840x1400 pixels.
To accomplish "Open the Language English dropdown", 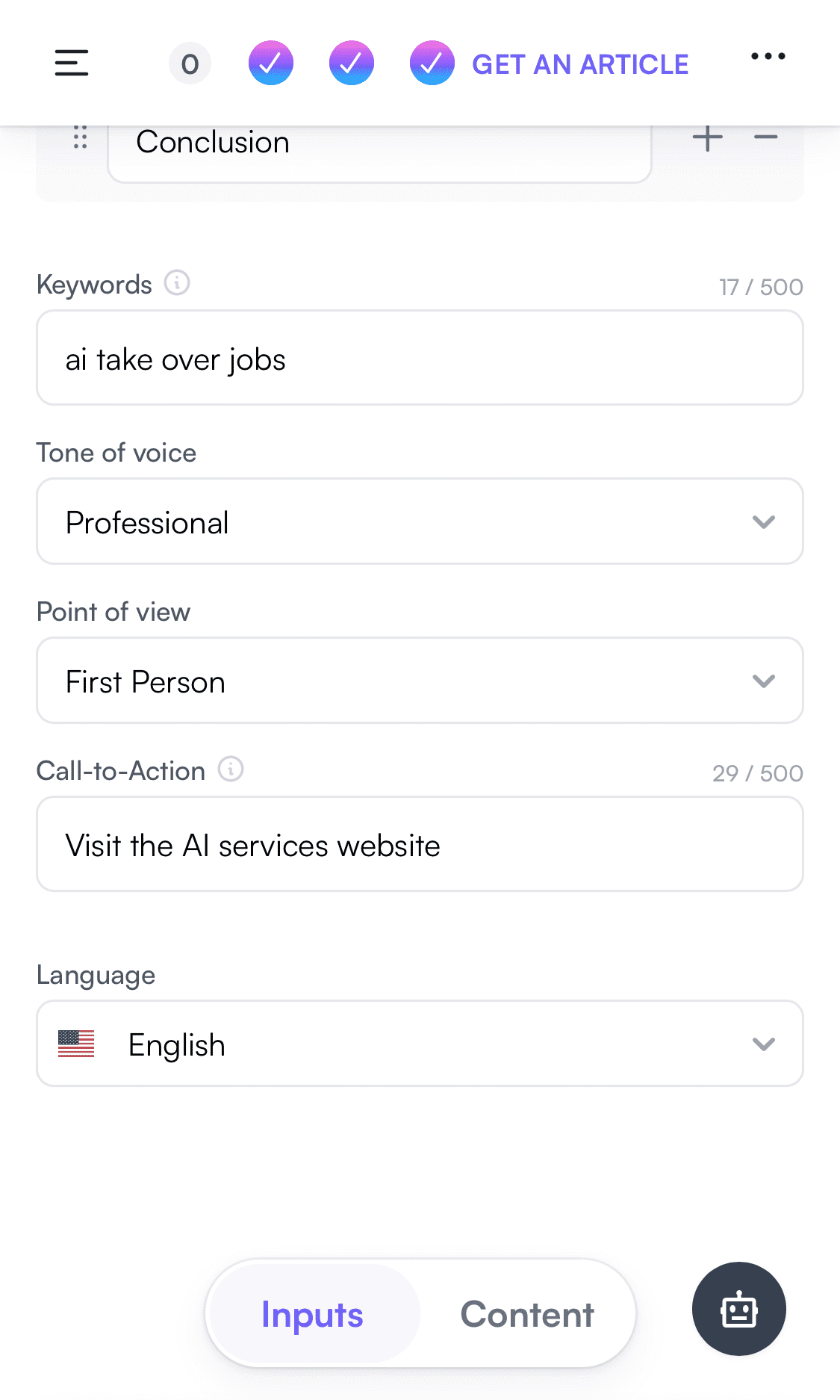I will (x=420, y=1044).
